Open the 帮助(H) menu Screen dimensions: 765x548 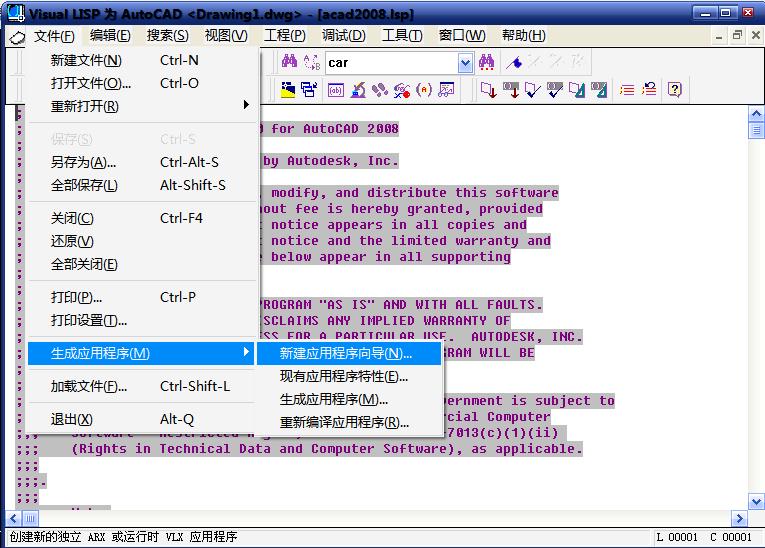523,36
